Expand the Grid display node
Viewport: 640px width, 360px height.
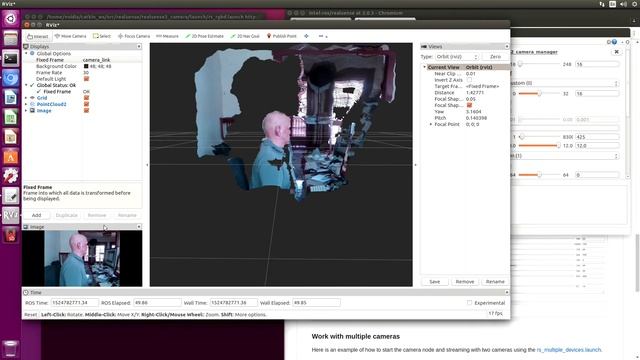[27, 98]
